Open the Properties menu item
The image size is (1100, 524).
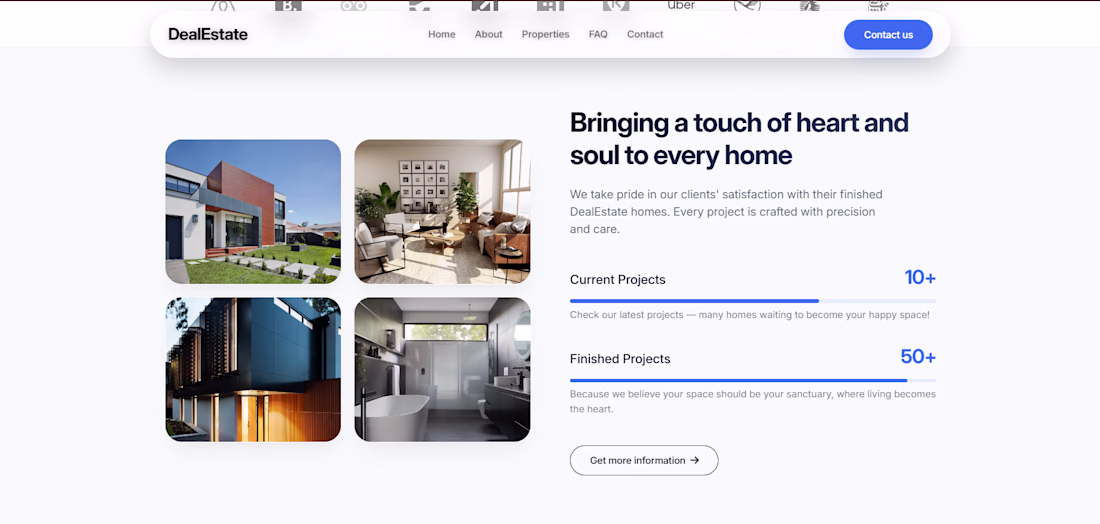point(545,34)
